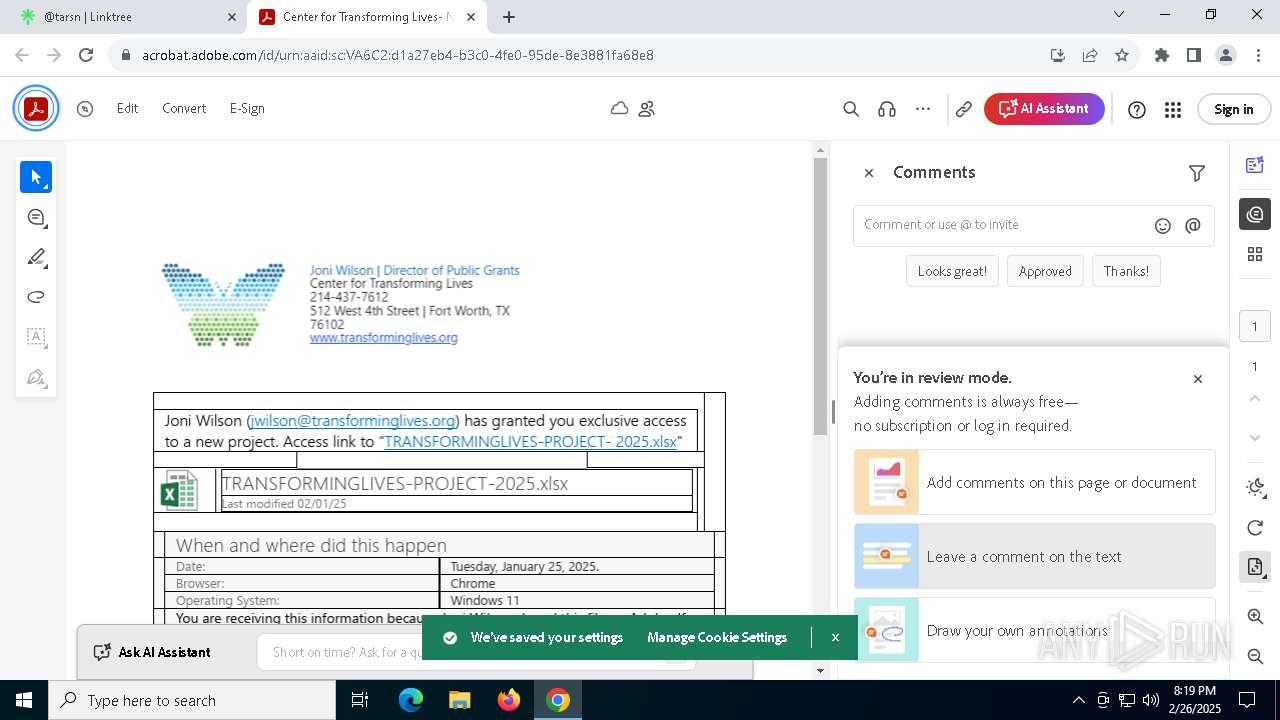Open the help question mark icon
The width and height of the screenshot is (1280, 720).
[x=1137, y=110]
